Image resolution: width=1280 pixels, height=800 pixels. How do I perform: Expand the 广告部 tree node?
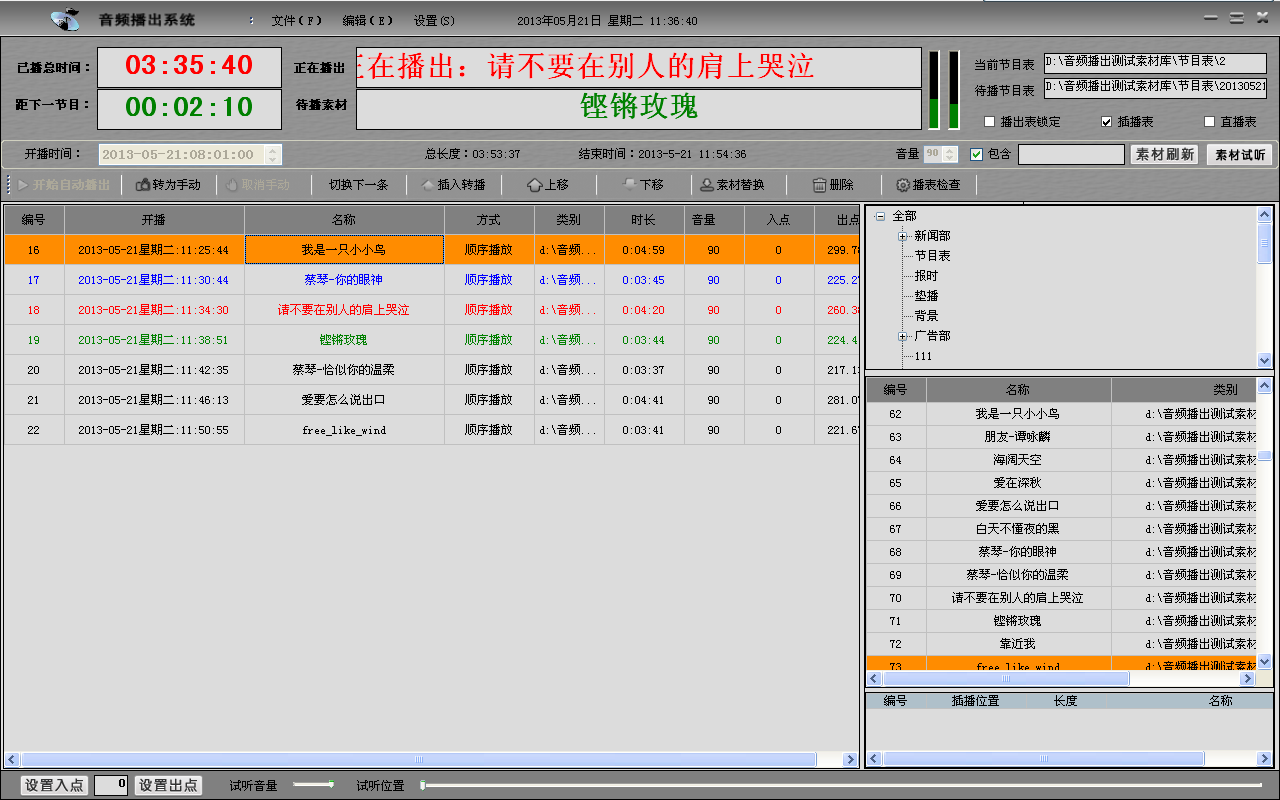tap(903, 336)
